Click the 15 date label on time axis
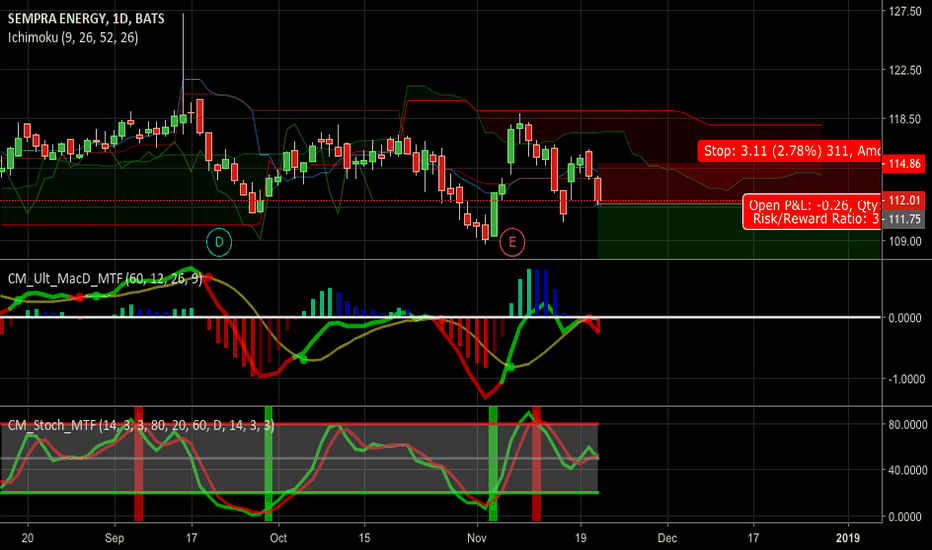Image resolution: width=932 pixels, height=550 pixels. click(364, 538)
